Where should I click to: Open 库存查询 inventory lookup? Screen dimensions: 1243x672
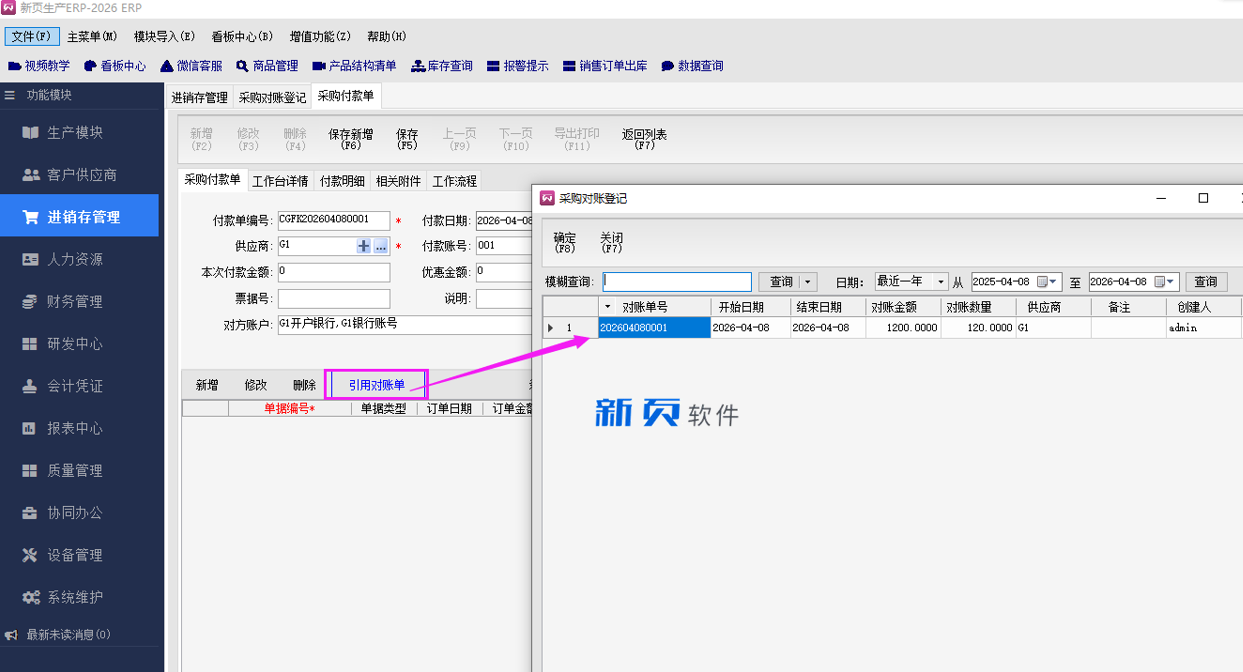(441, 66)
